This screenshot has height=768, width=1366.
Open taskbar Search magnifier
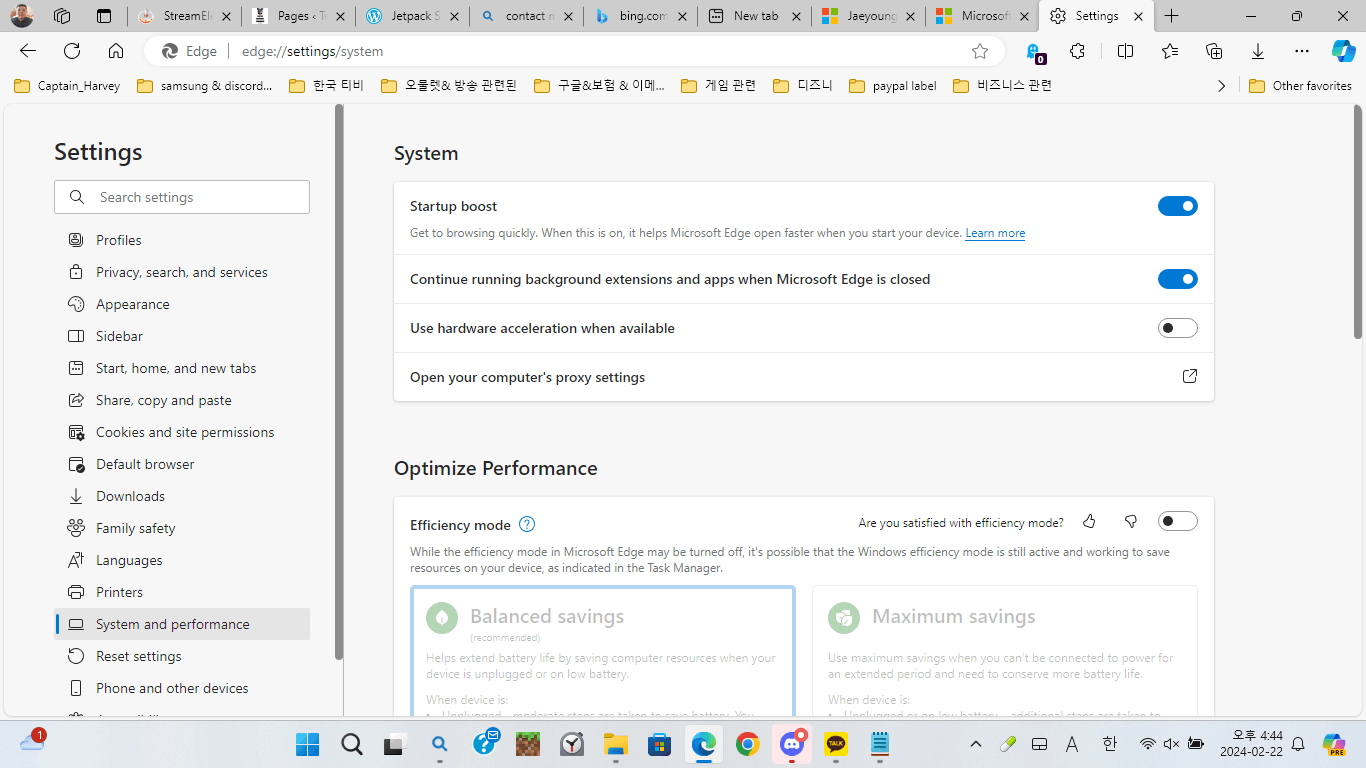point(351,744)
